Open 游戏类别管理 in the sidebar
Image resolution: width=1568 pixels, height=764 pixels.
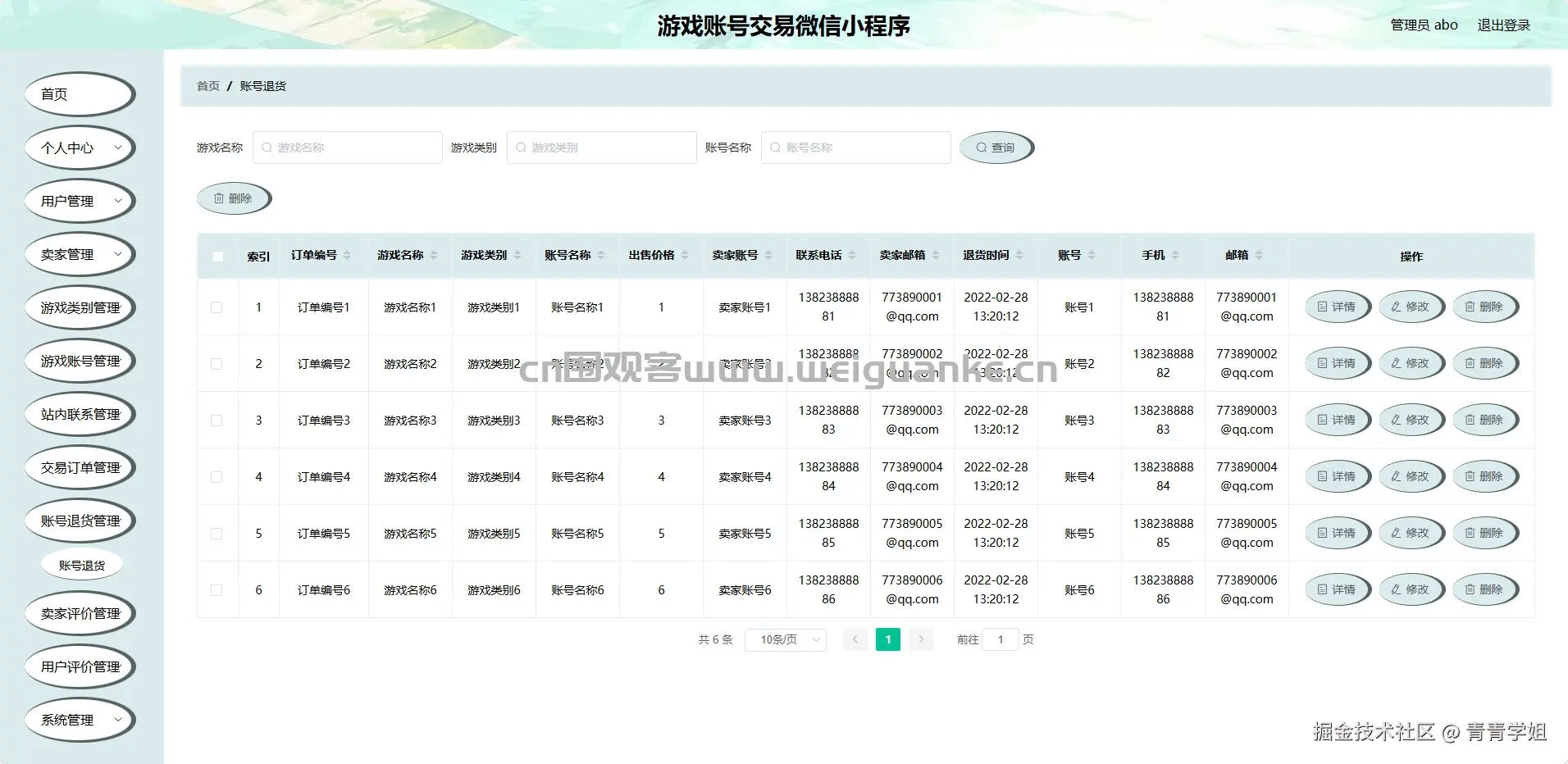(80, 307)
